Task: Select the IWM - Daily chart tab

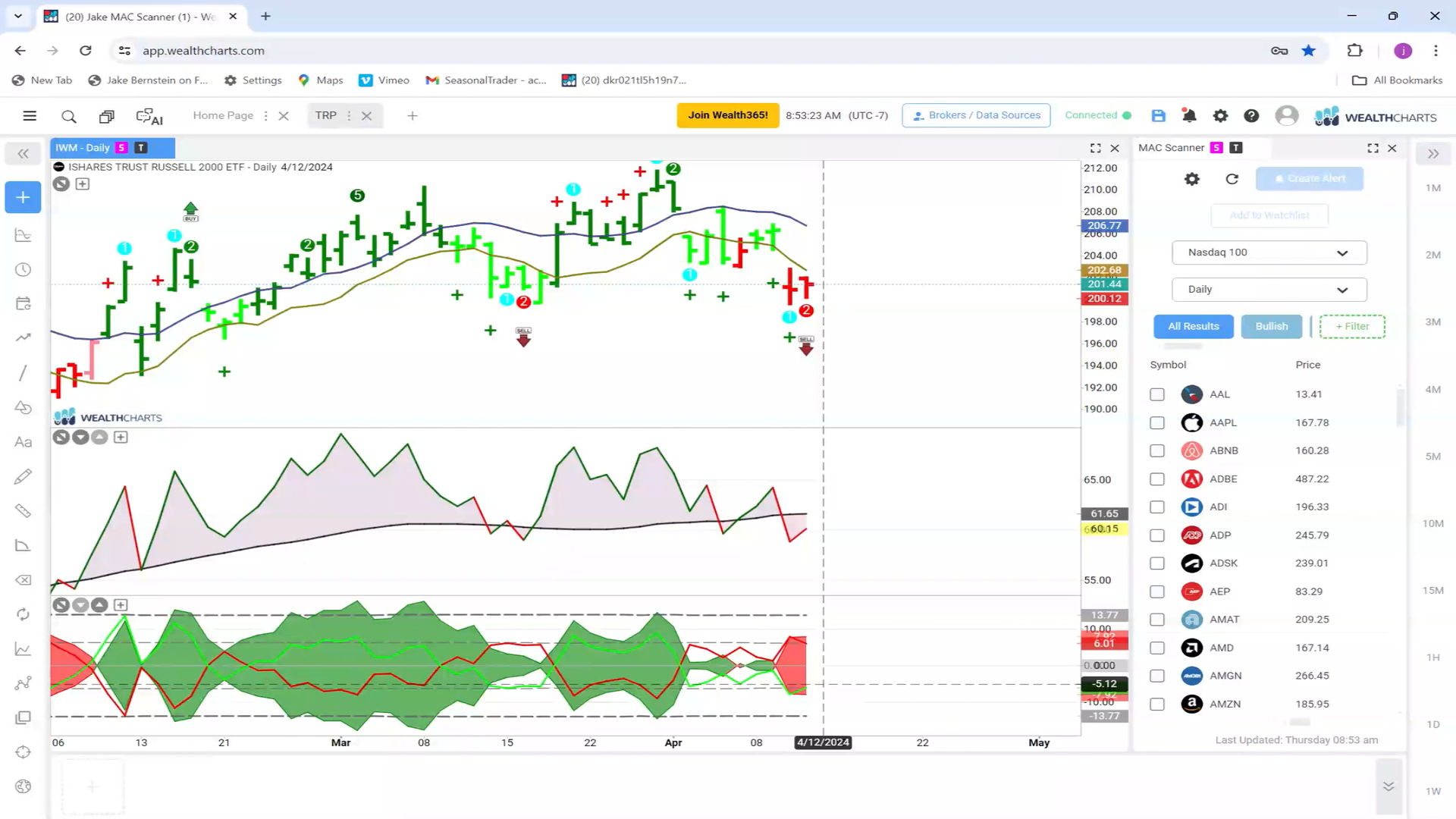Action: 112,148
